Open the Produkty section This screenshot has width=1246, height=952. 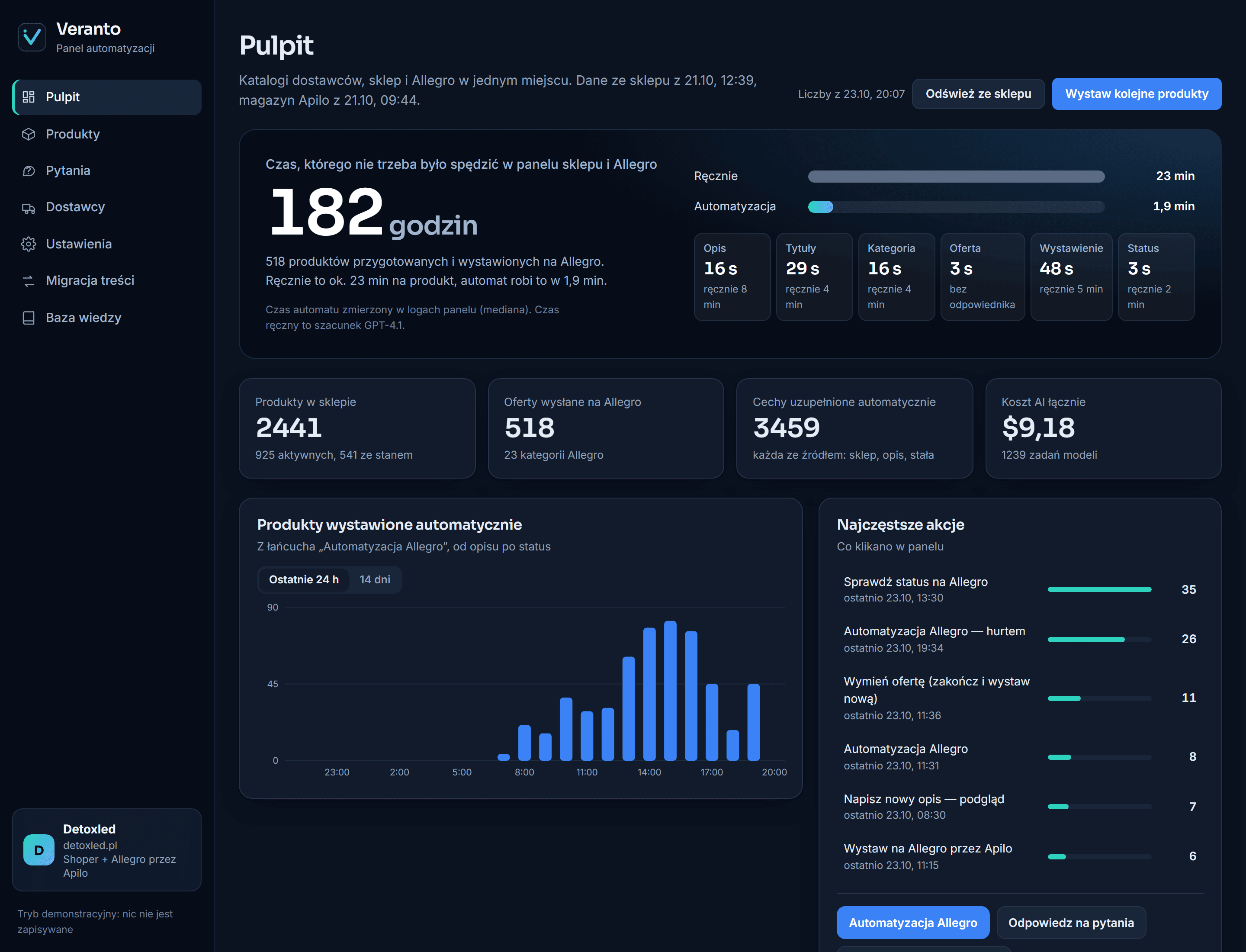pyautogui.click(x=106, y=134)
